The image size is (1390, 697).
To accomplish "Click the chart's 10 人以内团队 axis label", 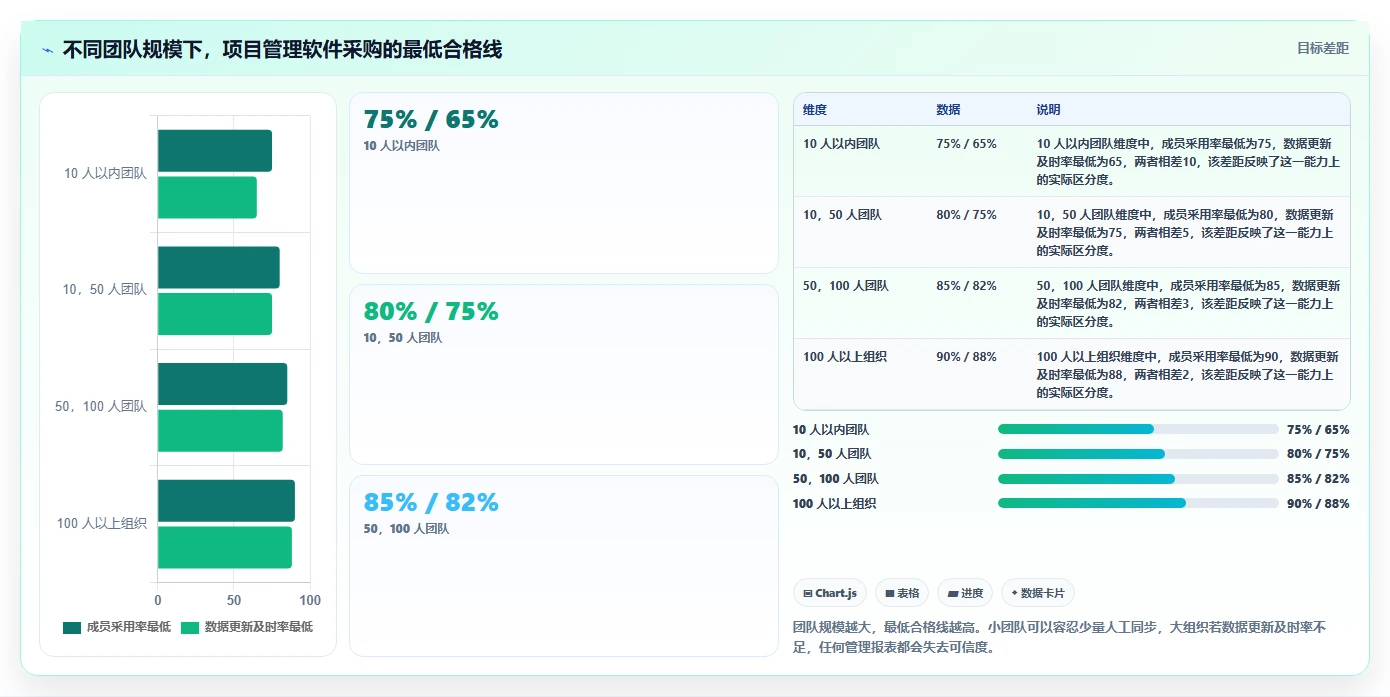I will (105, 173).
